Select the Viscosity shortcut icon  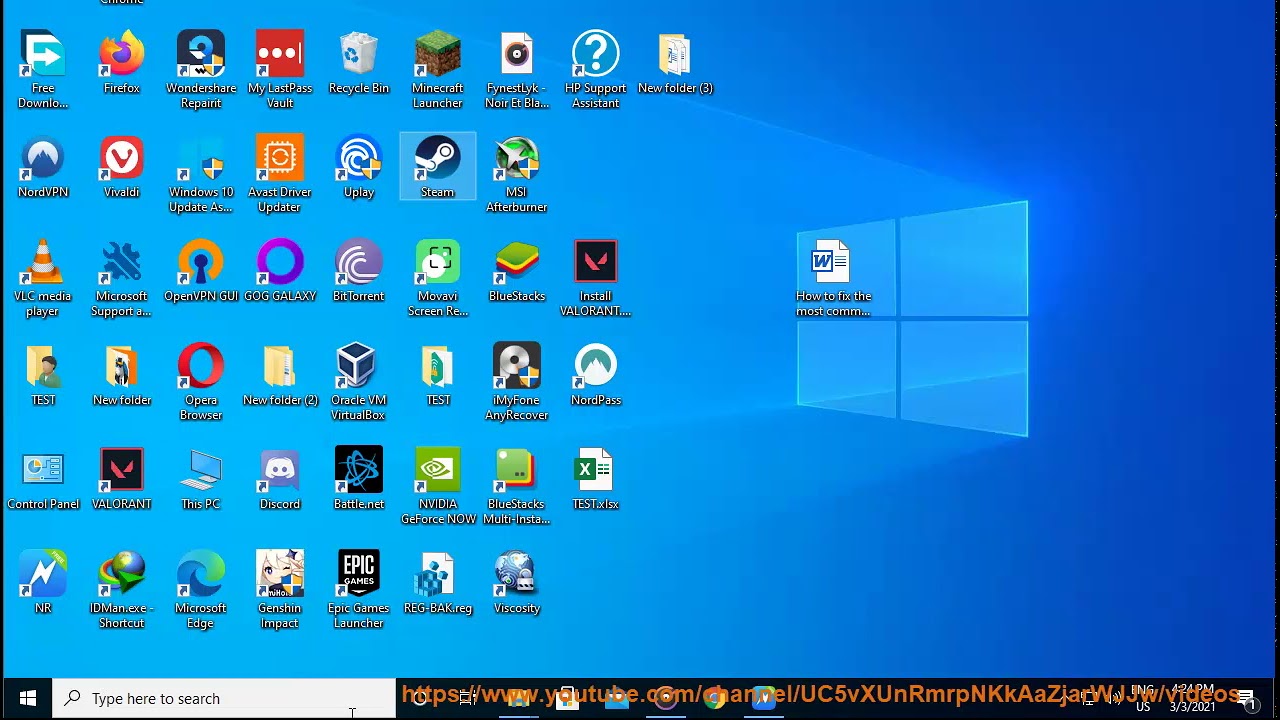(x=517, y=574)
